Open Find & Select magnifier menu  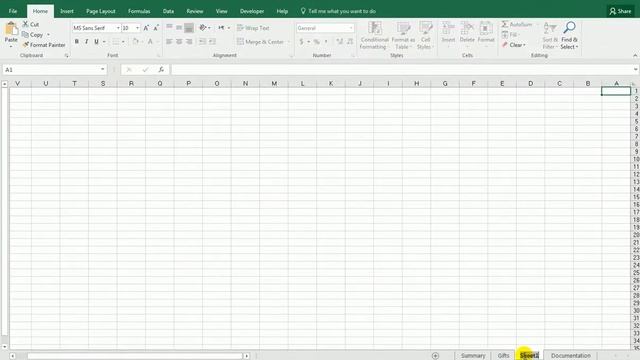[x=569, y=35]
